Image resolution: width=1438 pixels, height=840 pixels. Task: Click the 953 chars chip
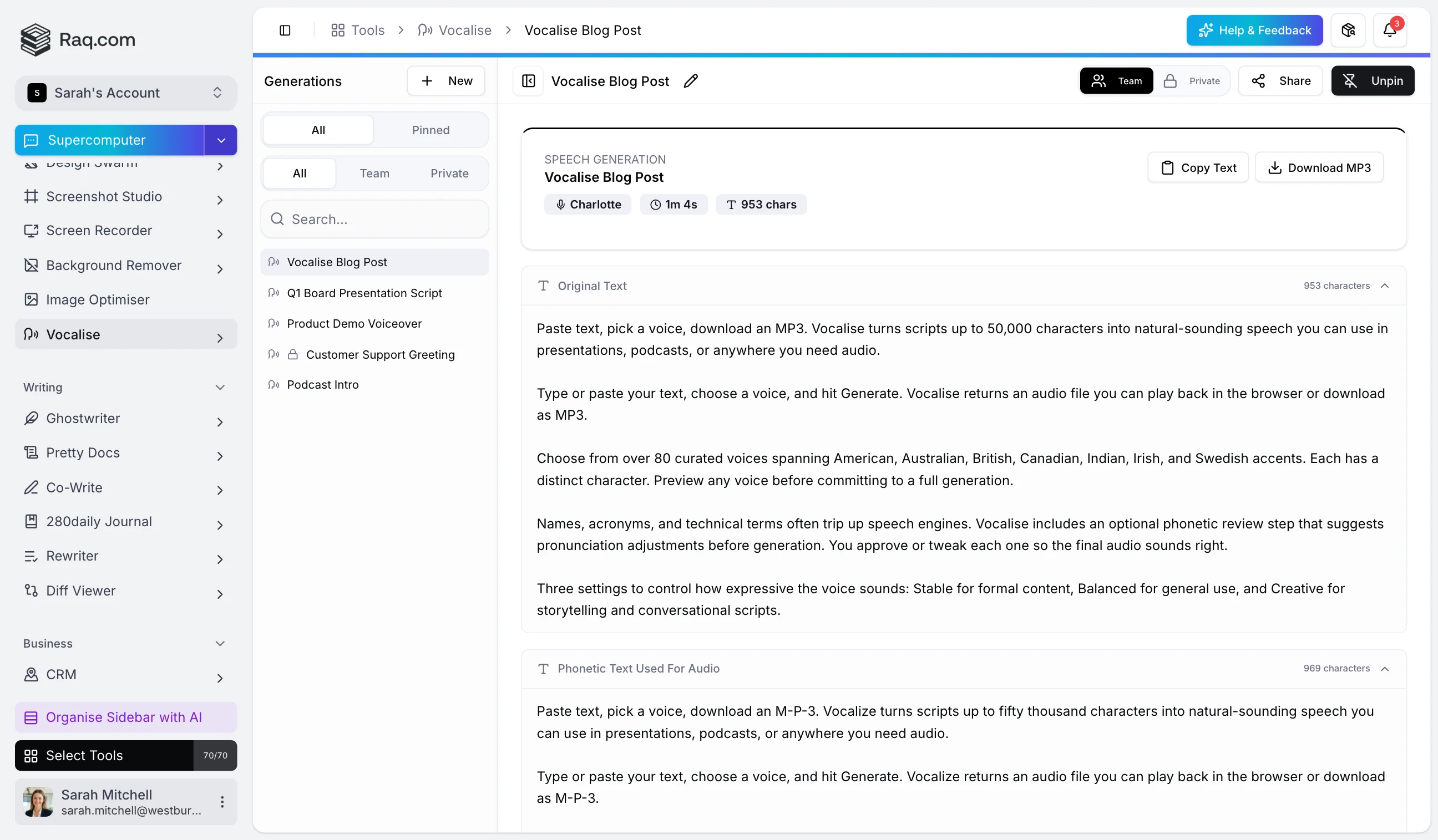point(761,204)
